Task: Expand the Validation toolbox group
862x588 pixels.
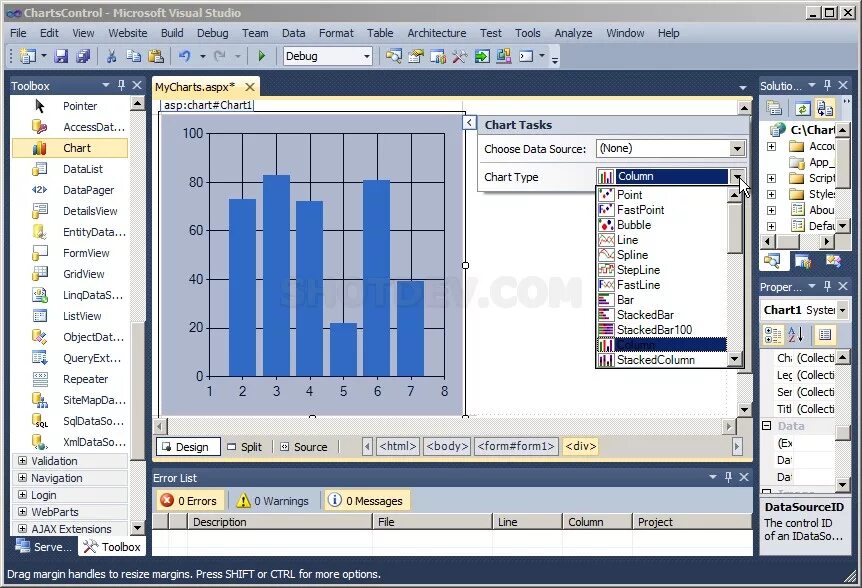Action: (x=23, y=461)
